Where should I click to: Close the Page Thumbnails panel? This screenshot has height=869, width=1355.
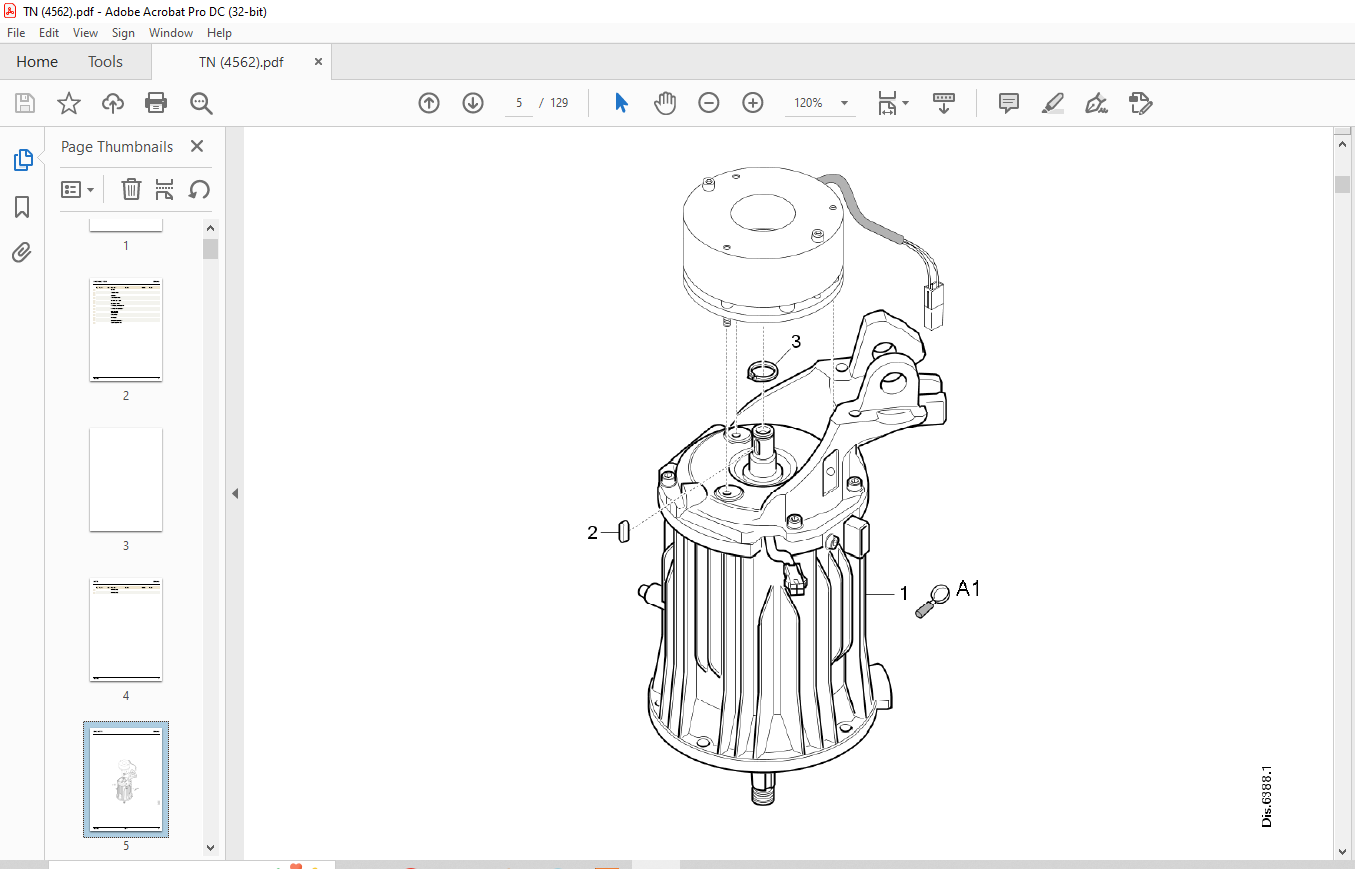coord(197,146)
